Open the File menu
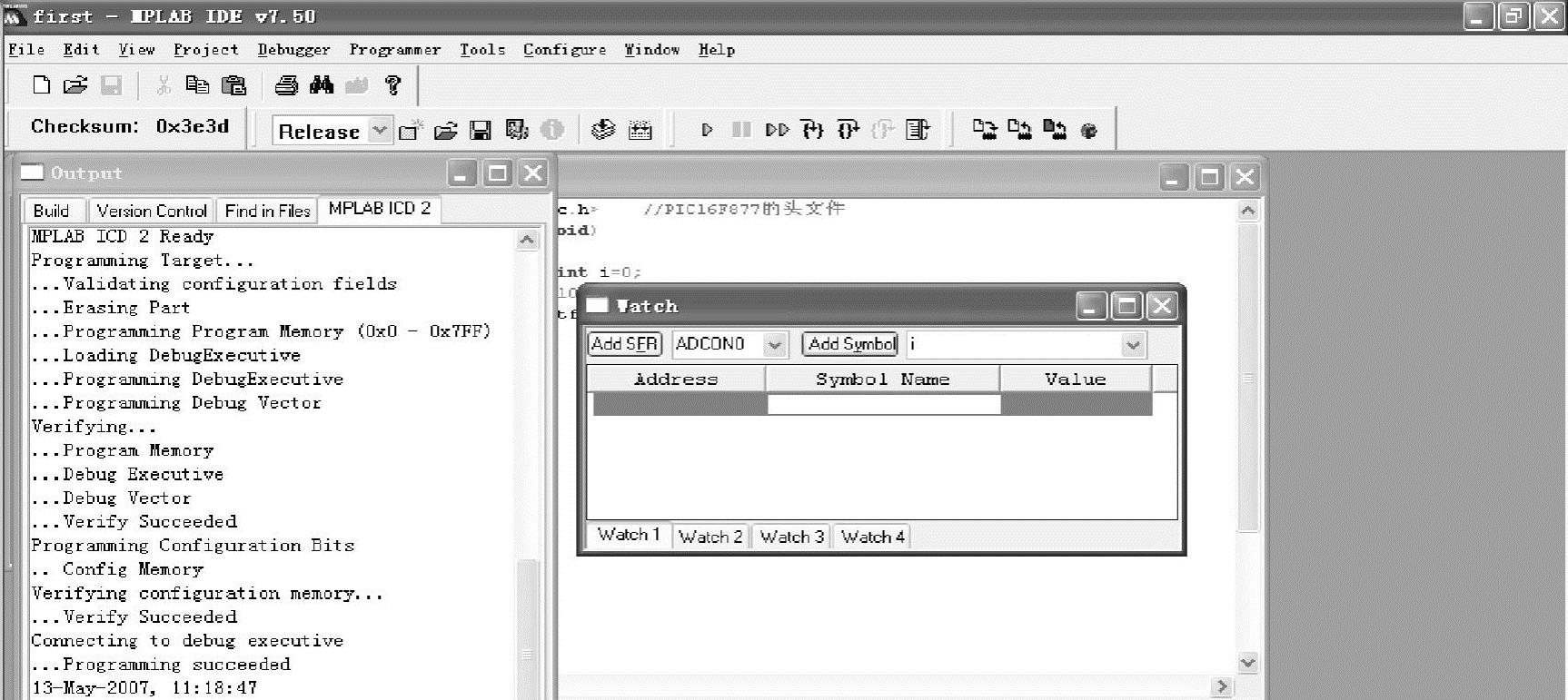This screenshot has width=1568, height=700. coord(26,50)
